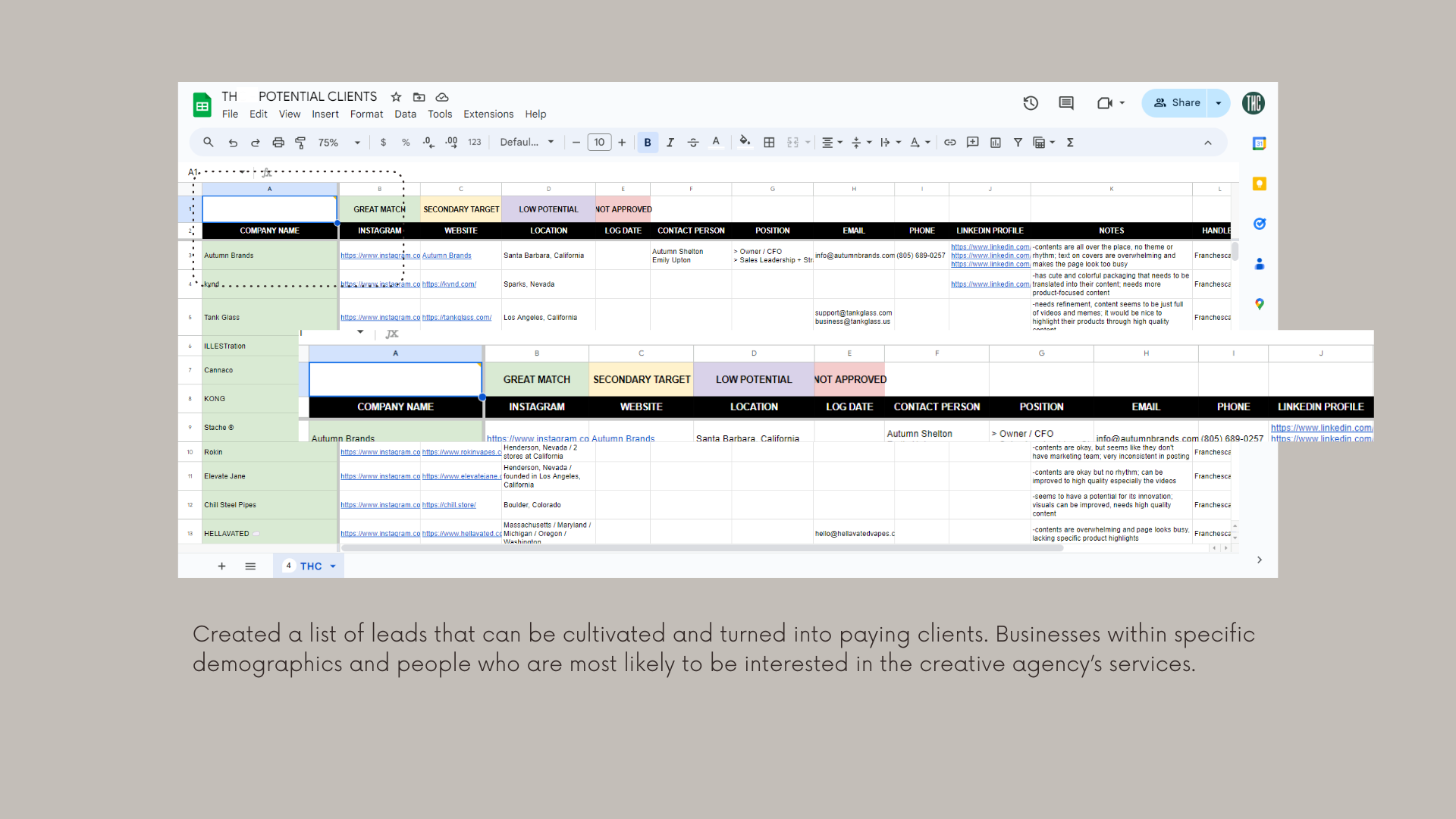Open the kynd.com website link

pos(449,284)
